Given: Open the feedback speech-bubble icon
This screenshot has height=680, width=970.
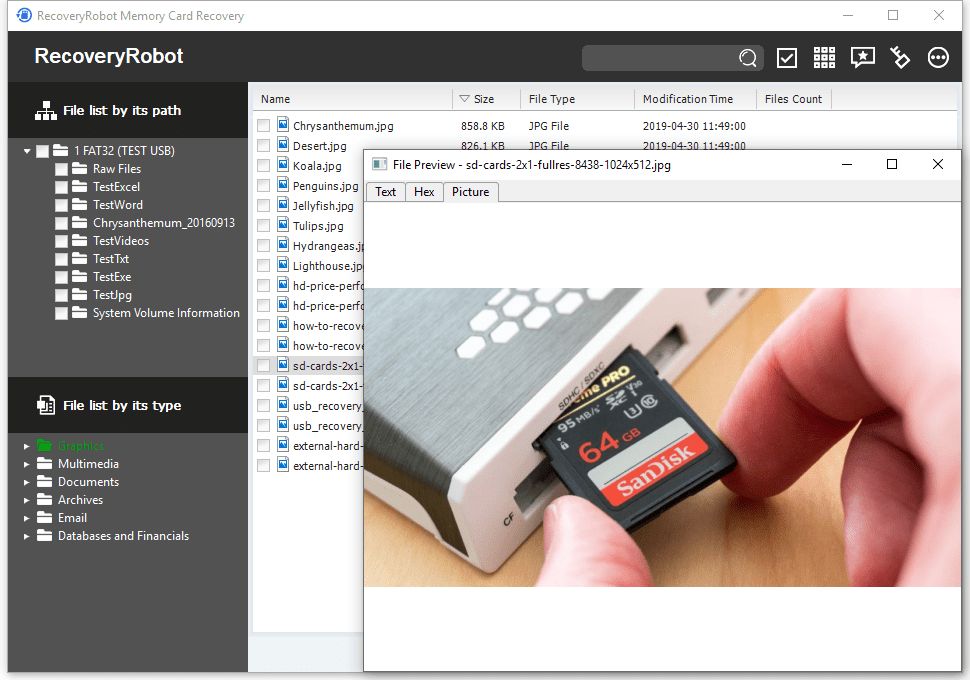Looking at the screenshot, I should (862, 57).
